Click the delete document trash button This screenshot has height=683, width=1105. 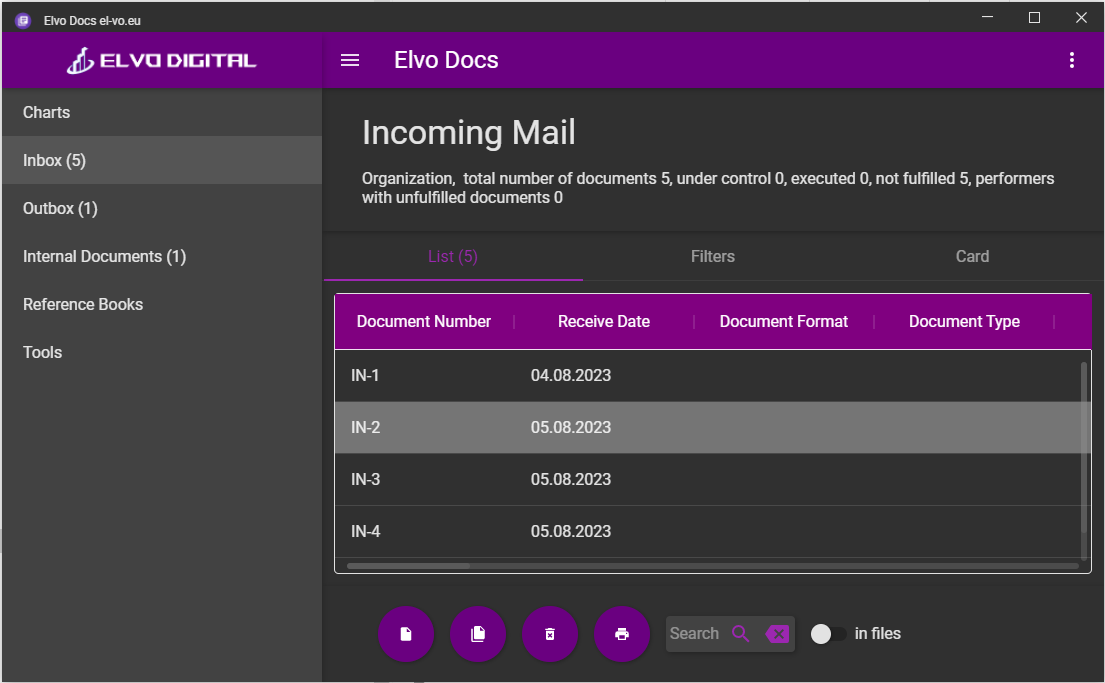pyautogui.click(x=550, y=634)
